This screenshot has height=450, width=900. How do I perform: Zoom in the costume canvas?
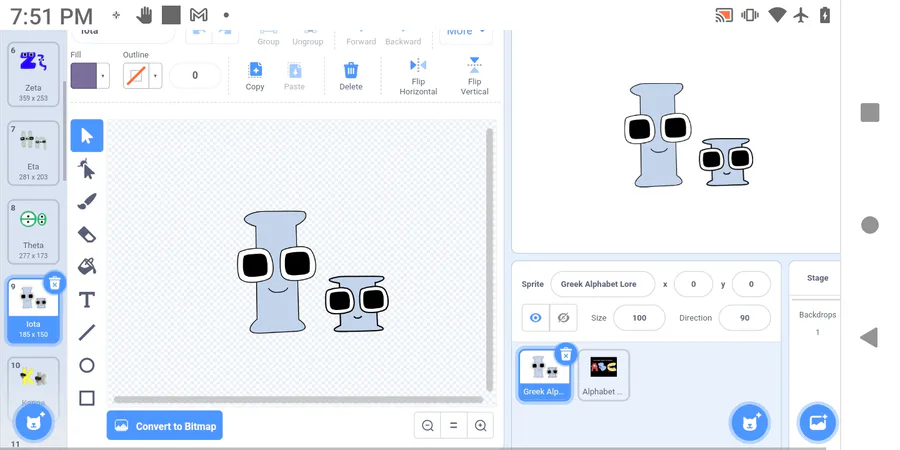(480, 426)
